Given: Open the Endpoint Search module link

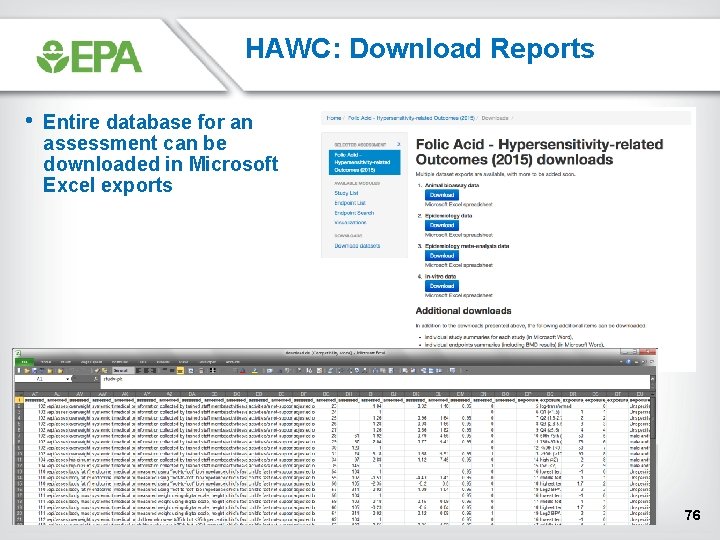Looking at the screenshot, I should point(354,213).
